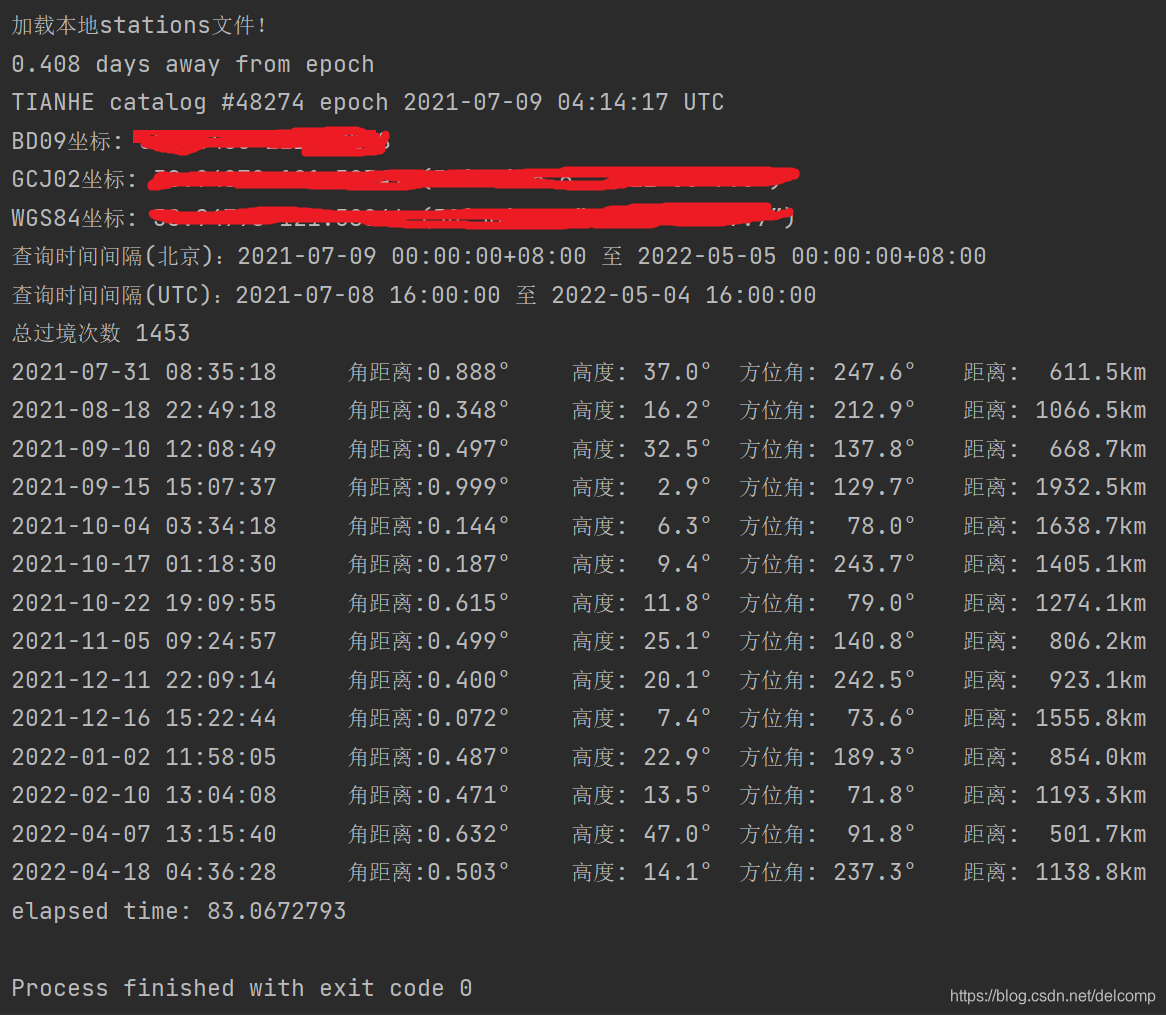Image resolution: width=1166 pixels, height=1015 pixels.
Task: Click timestamp 2021-10-22 19:09:55
Action: [x=144, y=603]
